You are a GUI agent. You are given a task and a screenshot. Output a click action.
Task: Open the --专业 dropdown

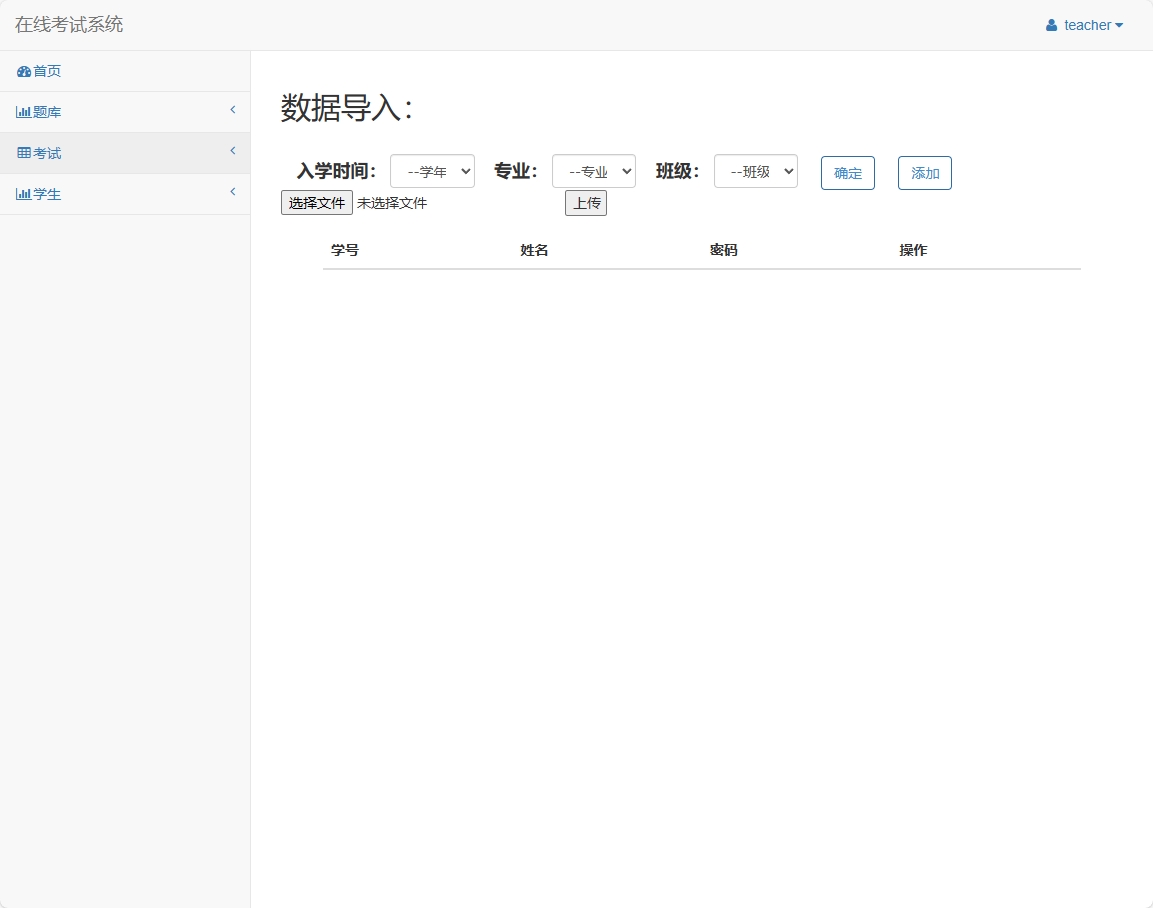(x=594, y=171)
